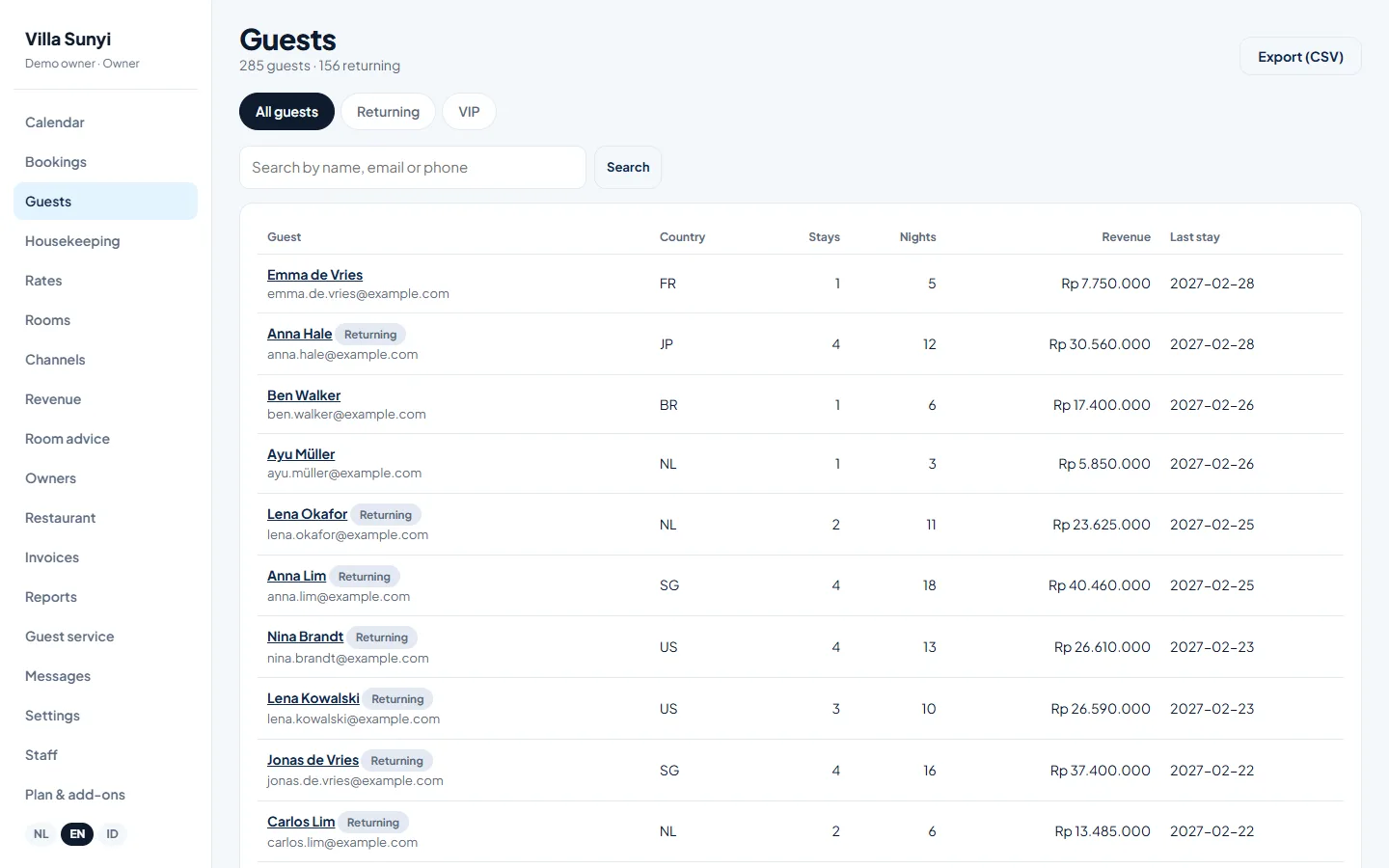
Task: Open Emma de Vries guest profile
Action: coord(314,275)
